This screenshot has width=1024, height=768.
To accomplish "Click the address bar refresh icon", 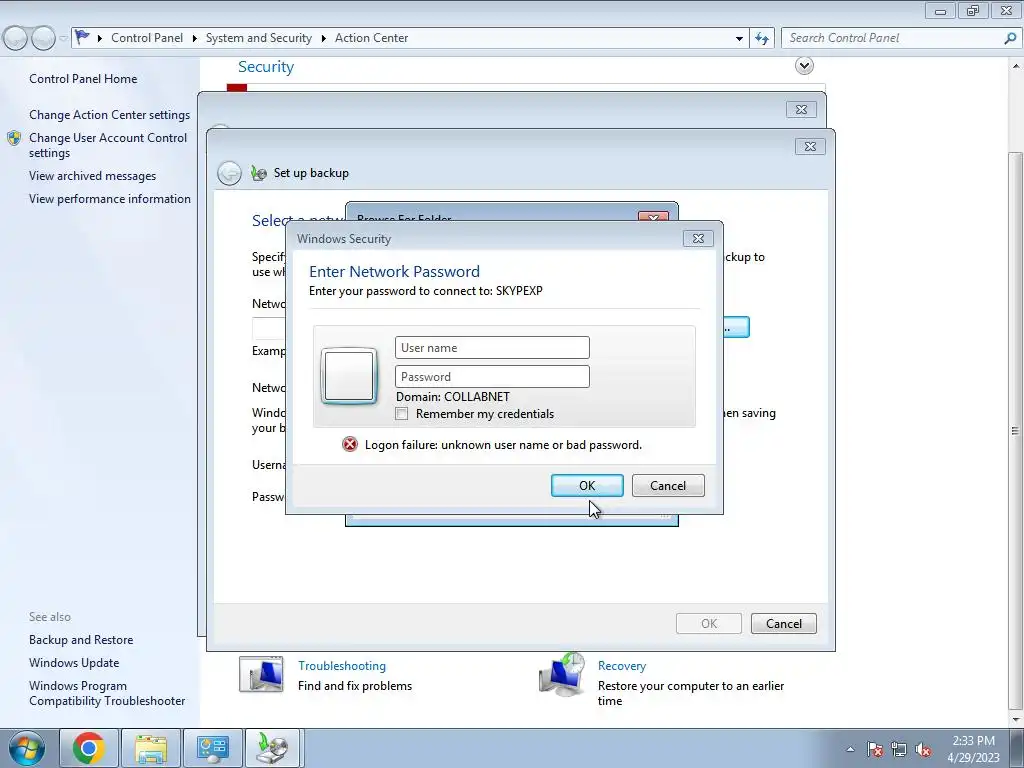I will tap(761, 39).
